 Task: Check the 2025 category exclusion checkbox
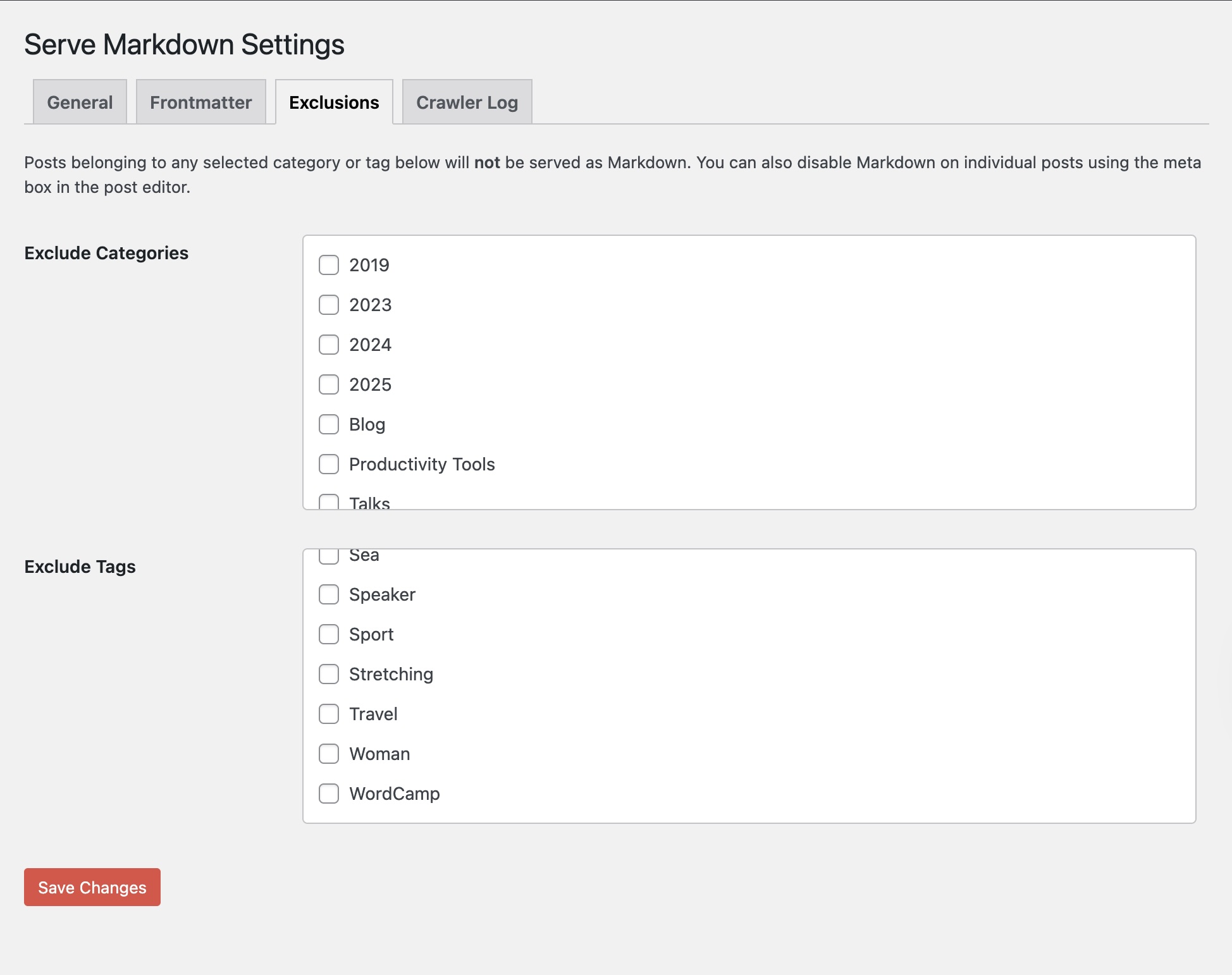coord(329,384)
